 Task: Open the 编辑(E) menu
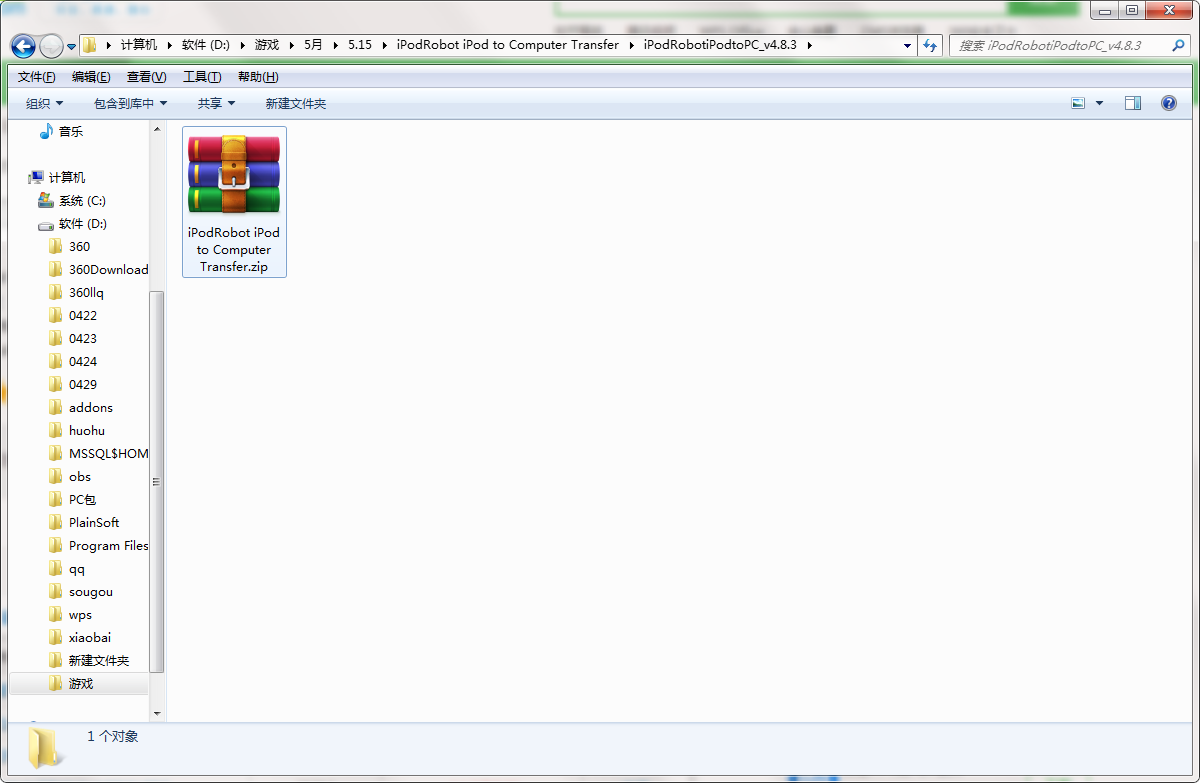tap(91, 77)
